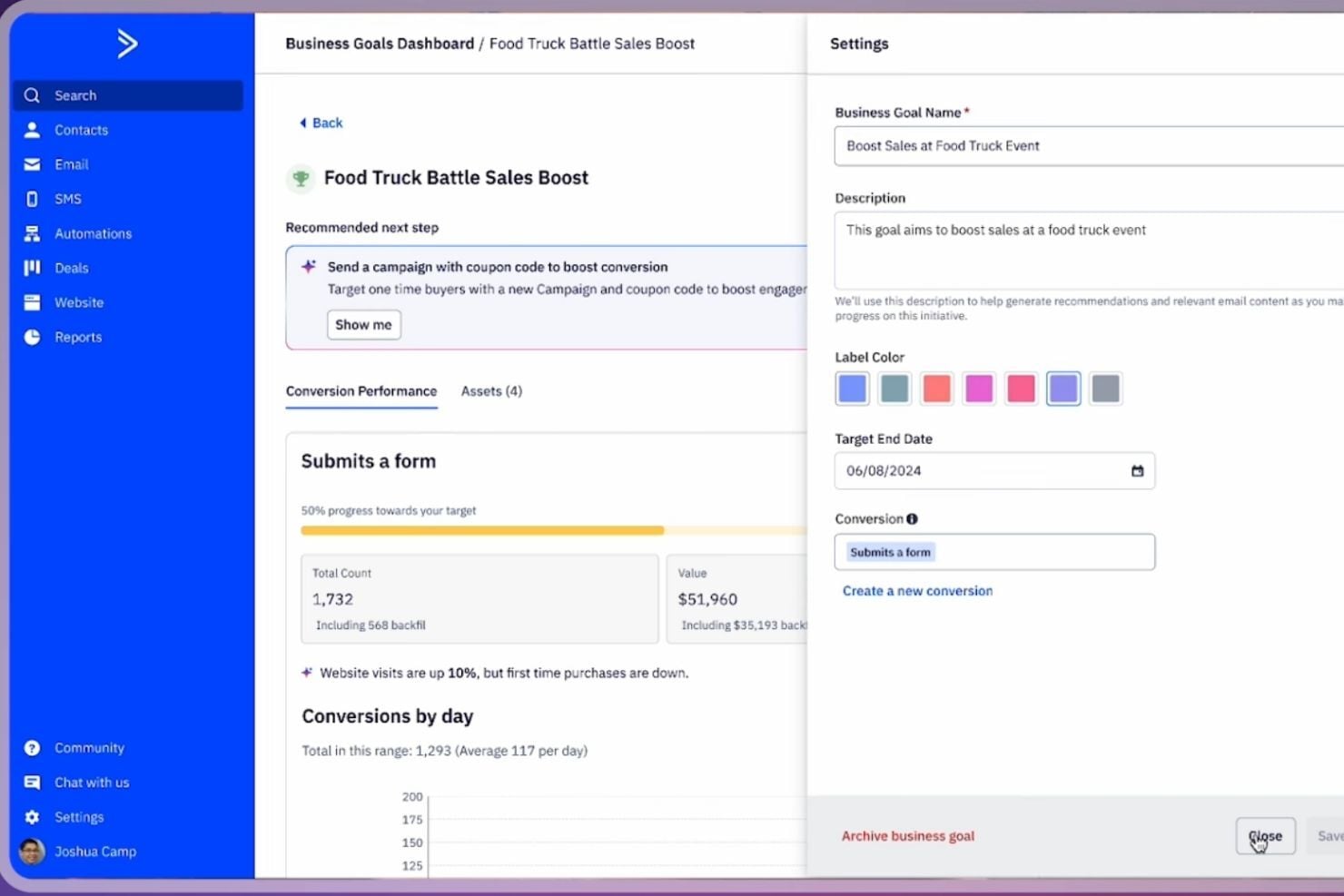Switch to the Conversion Performance tab

(x=361, y=391)
